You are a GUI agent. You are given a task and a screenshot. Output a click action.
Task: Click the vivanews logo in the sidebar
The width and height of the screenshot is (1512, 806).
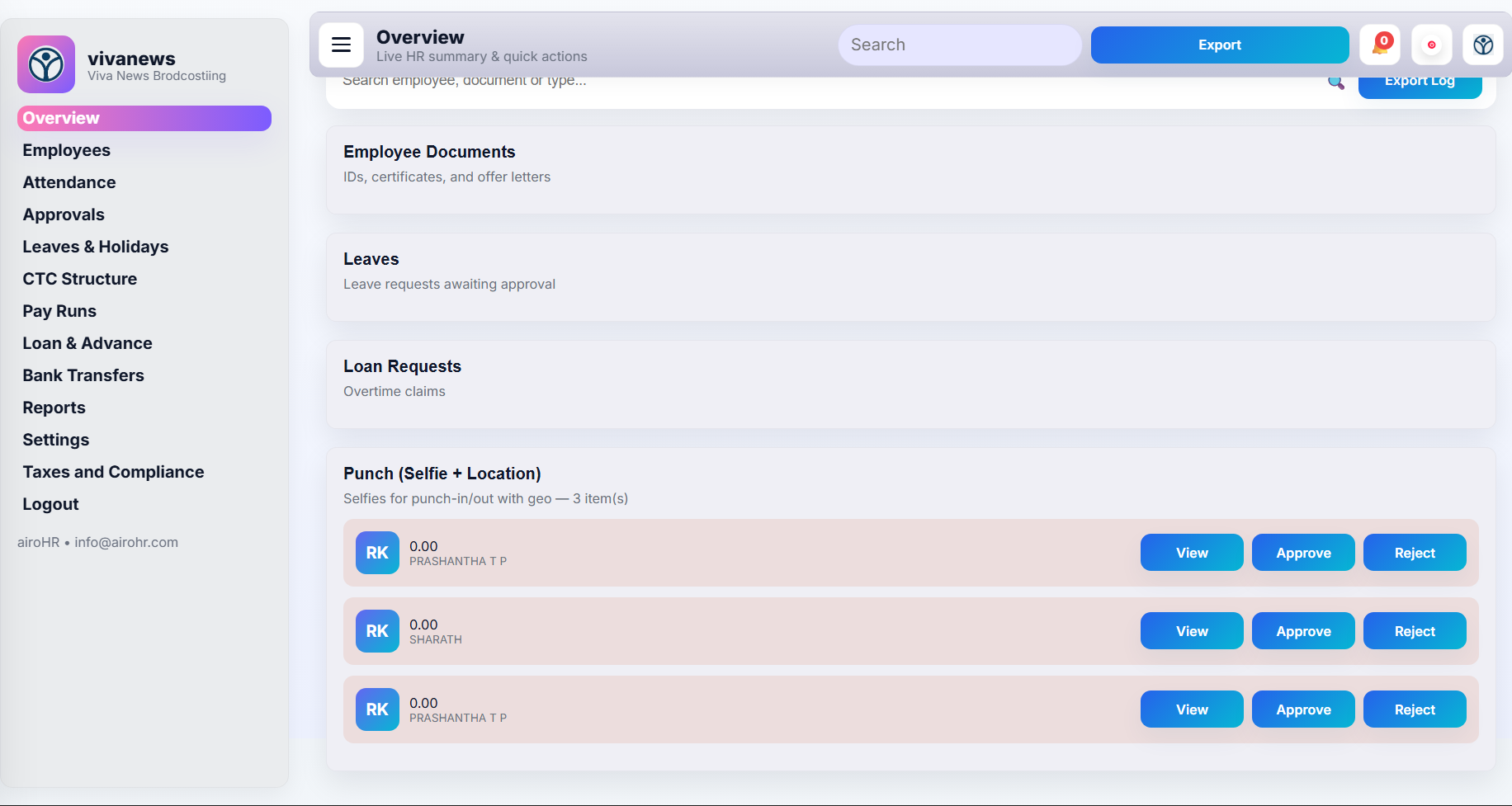pos(46,64)
